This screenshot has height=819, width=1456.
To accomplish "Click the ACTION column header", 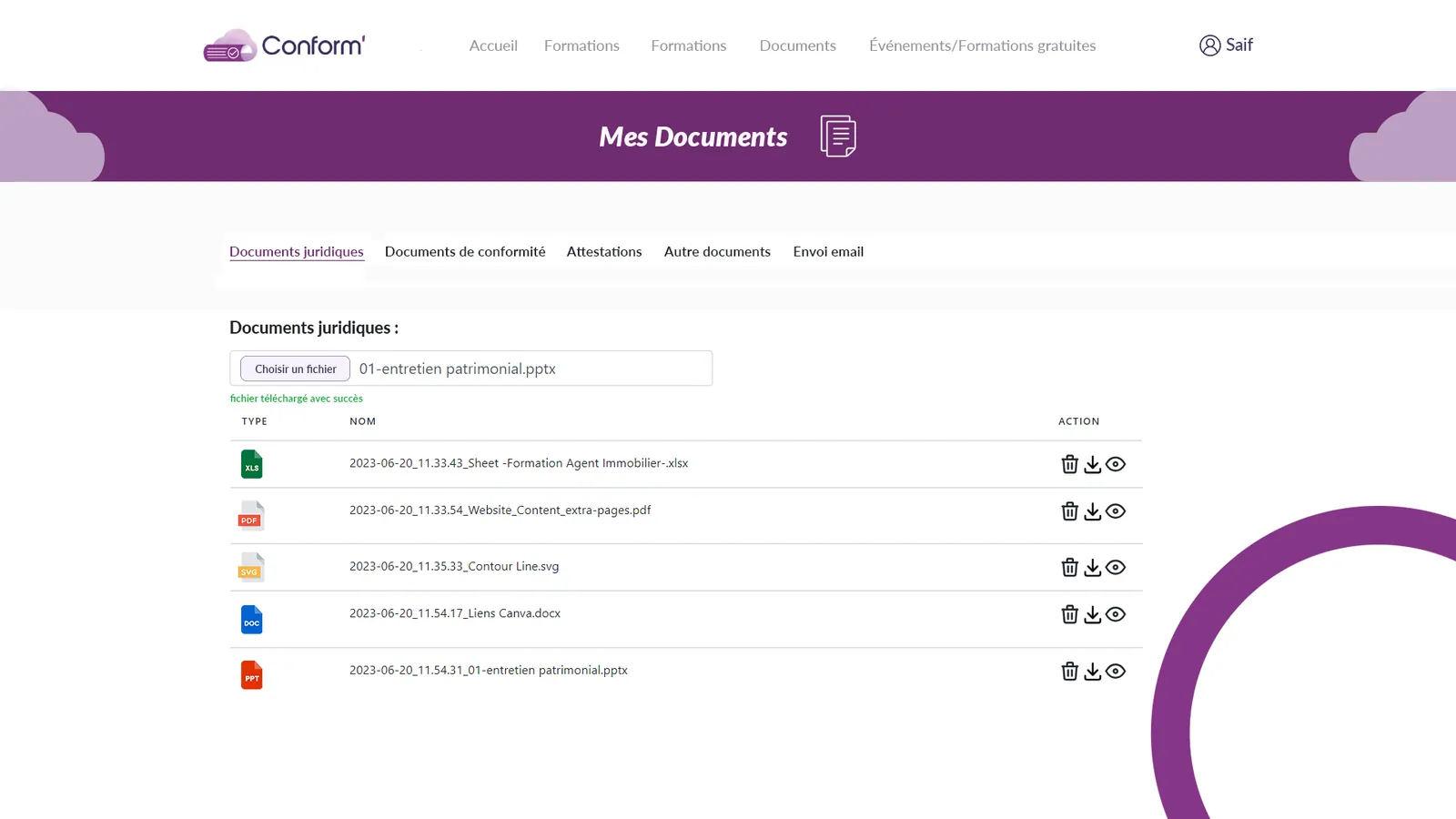I will [x=1079, y=421].
